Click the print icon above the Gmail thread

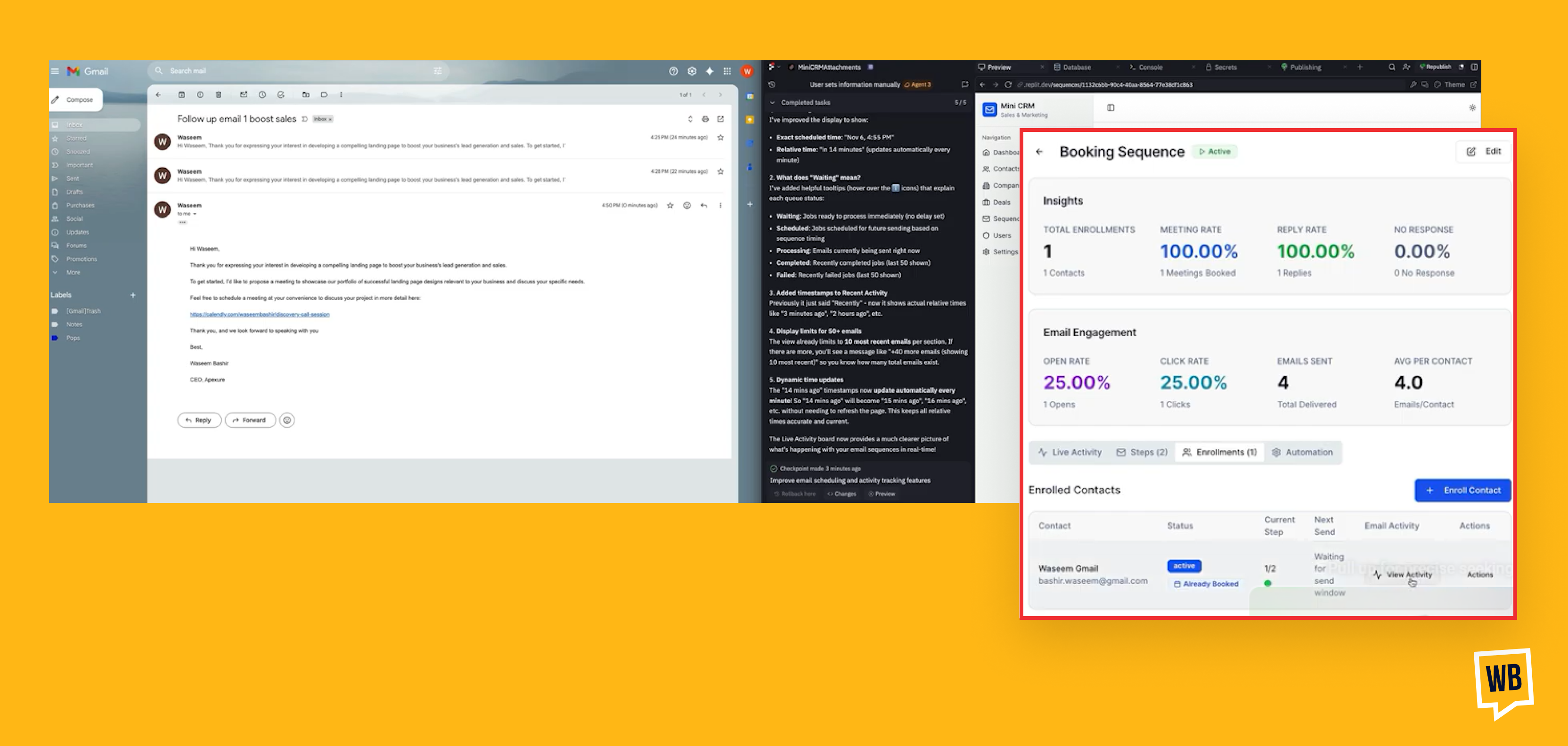coord(706,119)
